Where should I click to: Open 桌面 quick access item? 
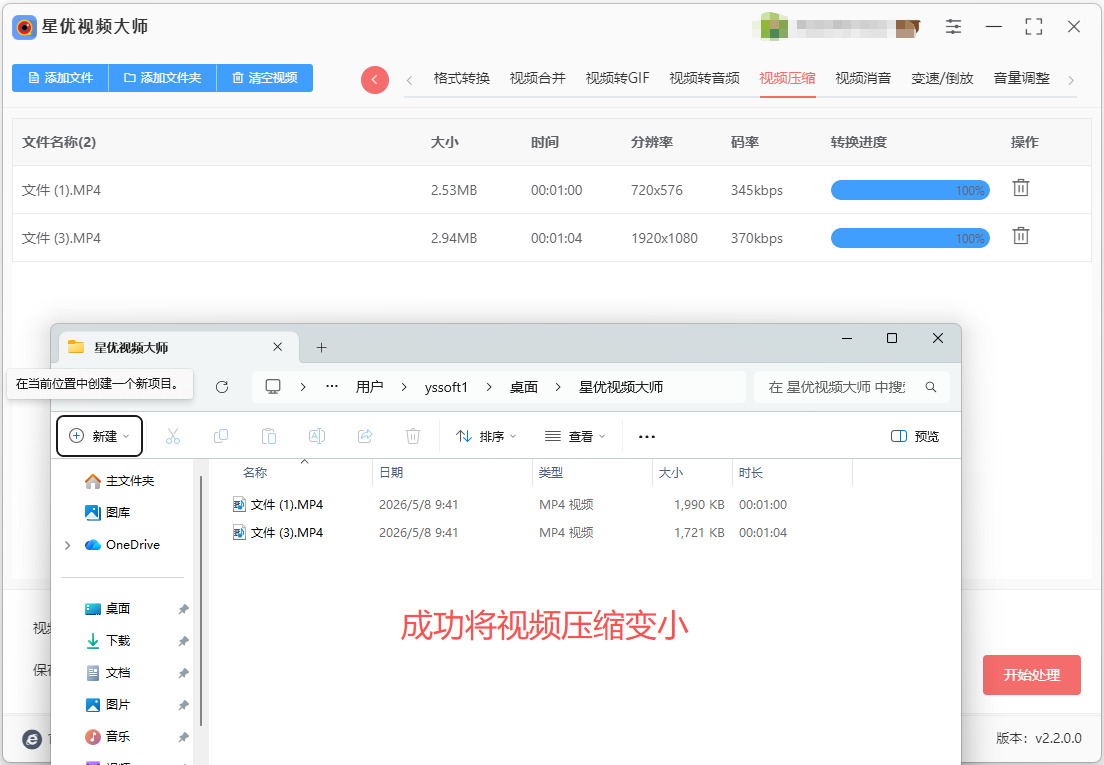point(108,609)
